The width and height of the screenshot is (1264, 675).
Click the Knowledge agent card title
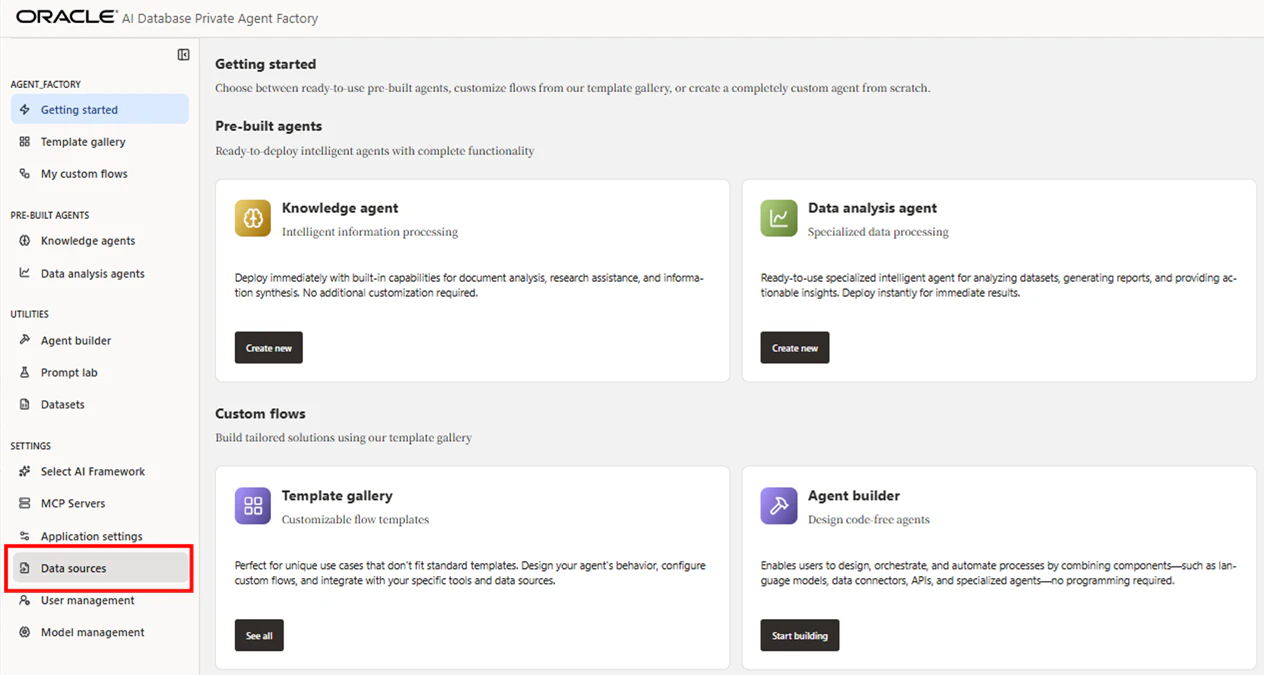point(340,208)
